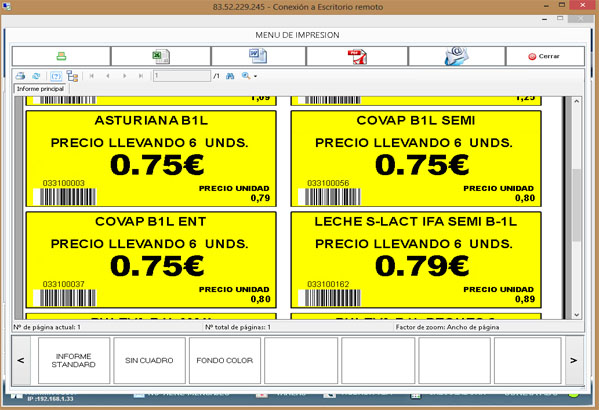
Task: Select SIN CUADRO layout
Action: click(149, 360)
